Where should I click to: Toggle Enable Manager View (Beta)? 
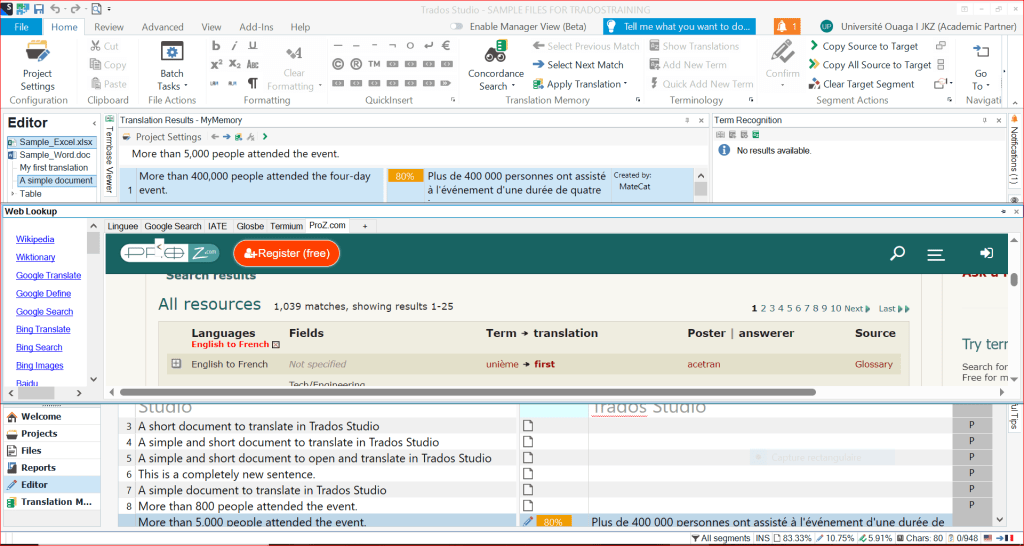pyautogui.click(x=457, y=27)
